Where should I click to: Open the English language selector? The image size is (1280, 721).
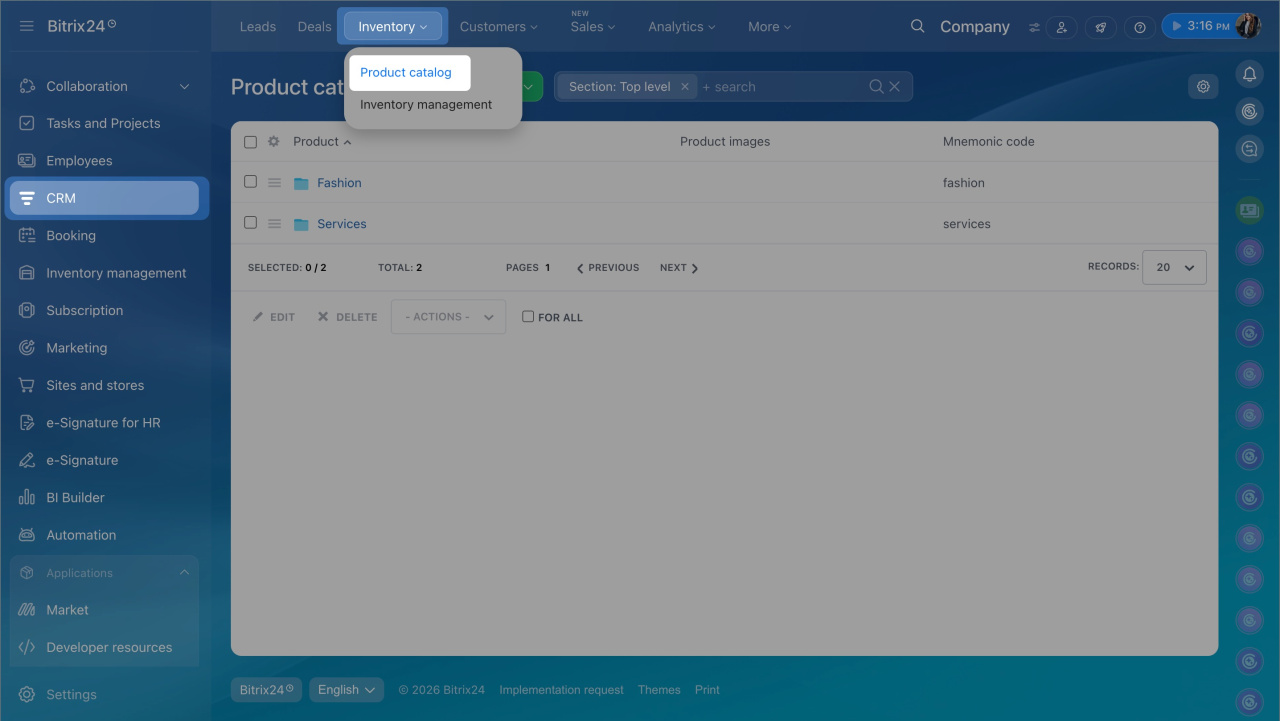point(346,690)
